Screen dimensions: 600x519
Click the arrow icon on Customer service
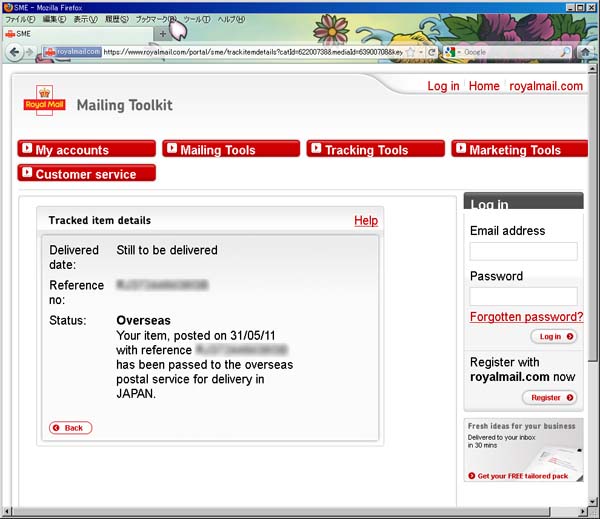27,172
